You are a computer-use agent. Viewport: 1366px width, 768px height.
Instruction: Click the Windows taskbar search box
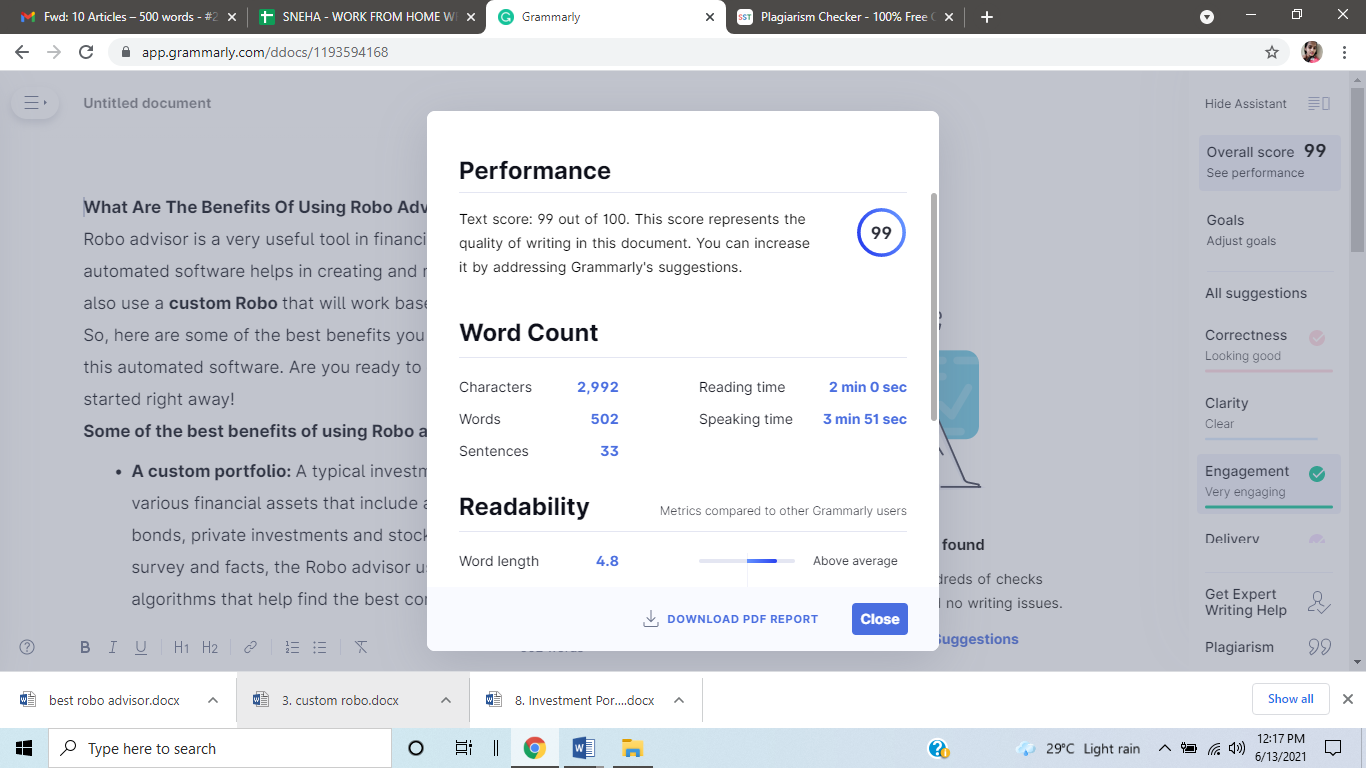220,748
